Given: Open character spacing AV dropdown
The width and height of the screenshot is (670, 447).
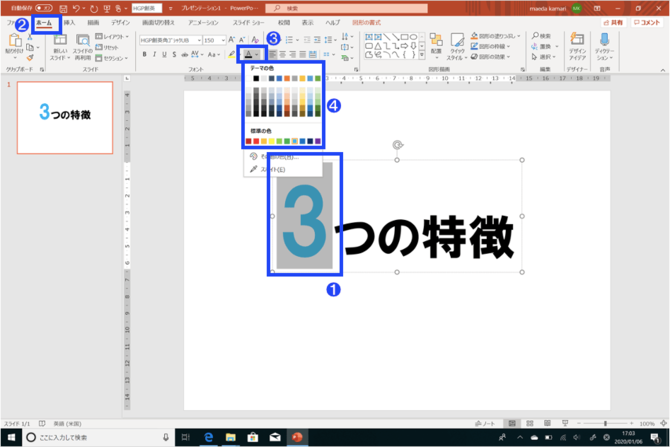Looking at the screenshot, I should pos(197,54).
